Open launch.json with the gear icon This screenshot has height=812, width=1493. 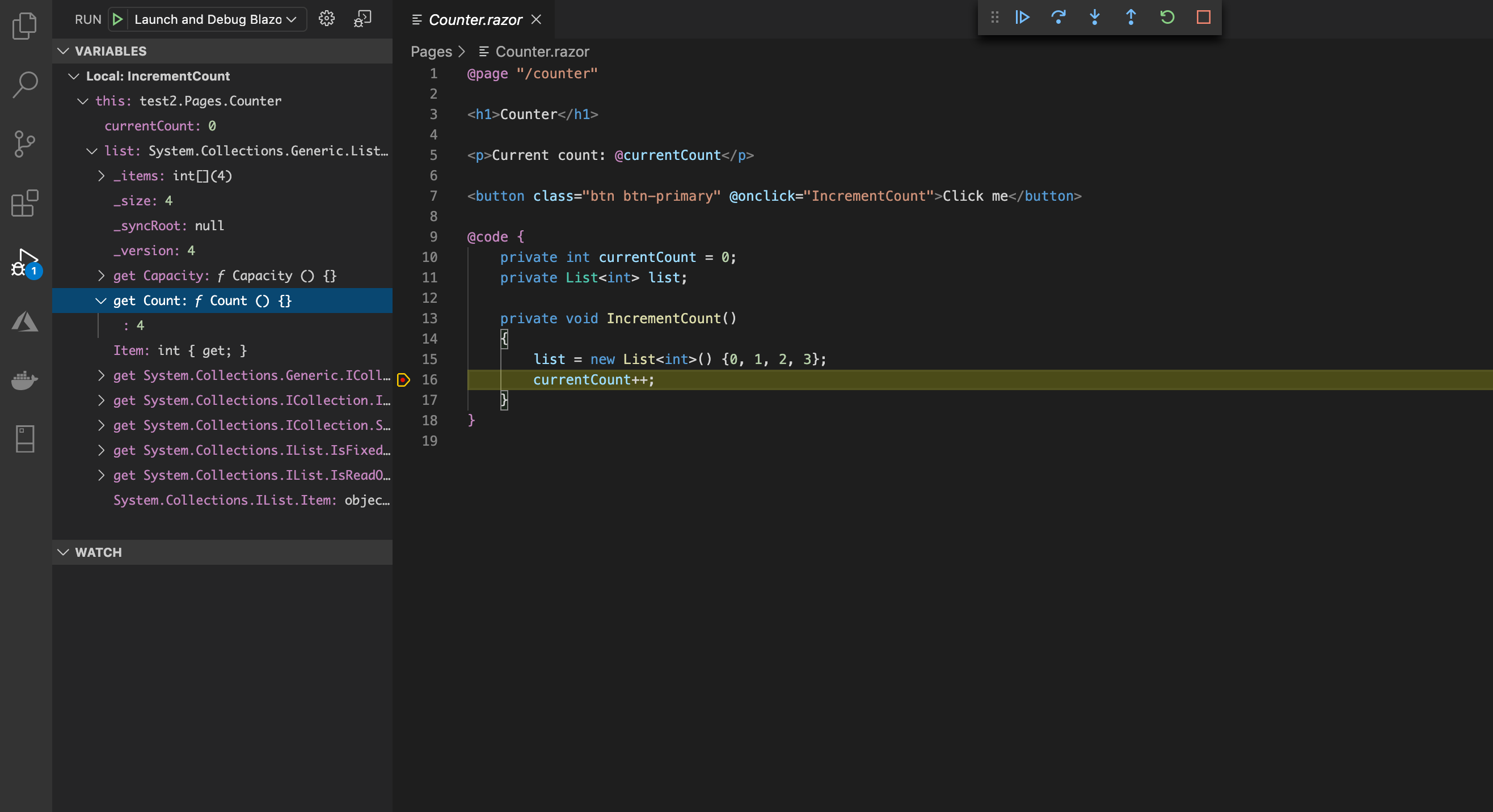pos(327,19)
